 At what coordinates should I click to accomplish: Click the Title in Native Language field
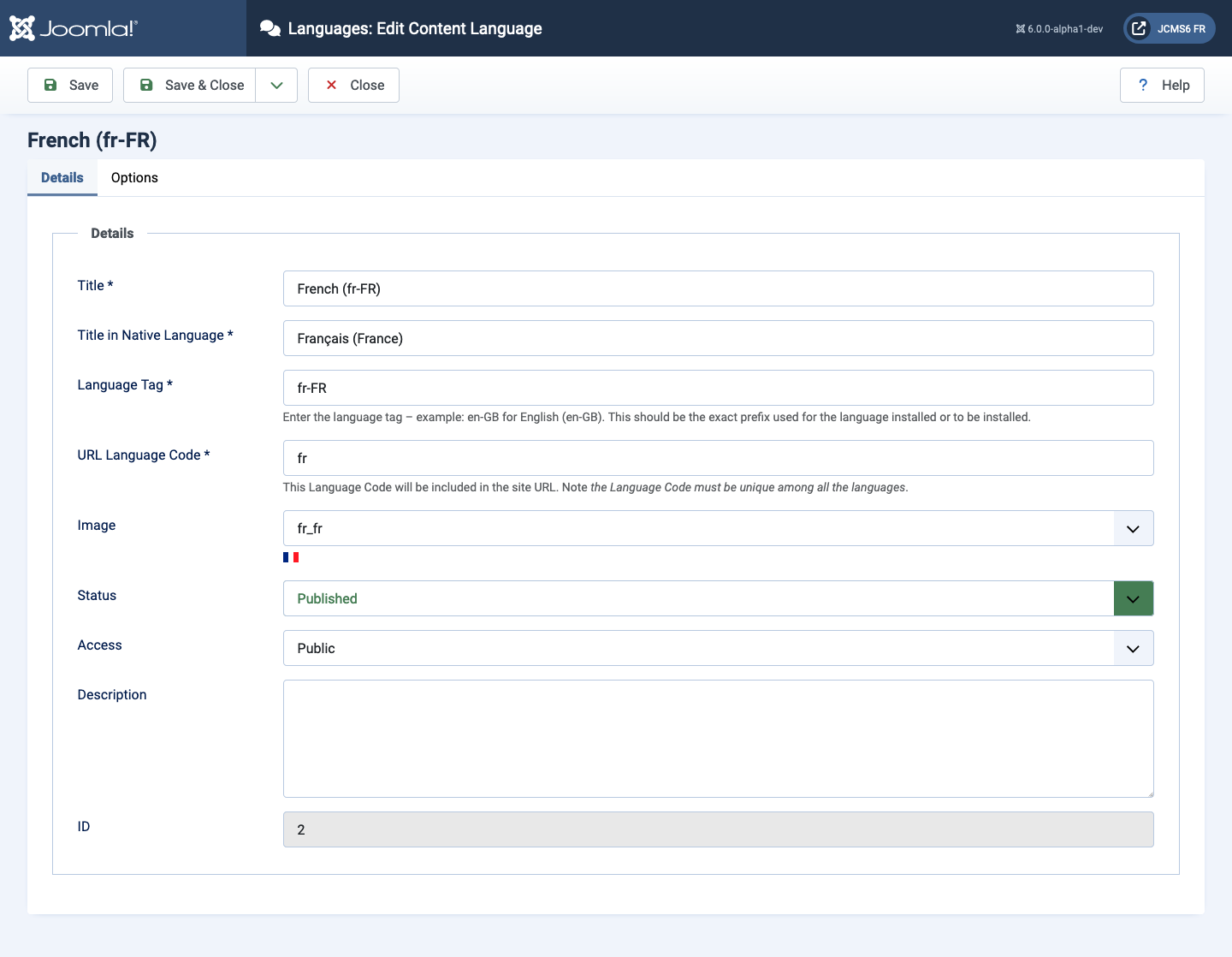718,338
